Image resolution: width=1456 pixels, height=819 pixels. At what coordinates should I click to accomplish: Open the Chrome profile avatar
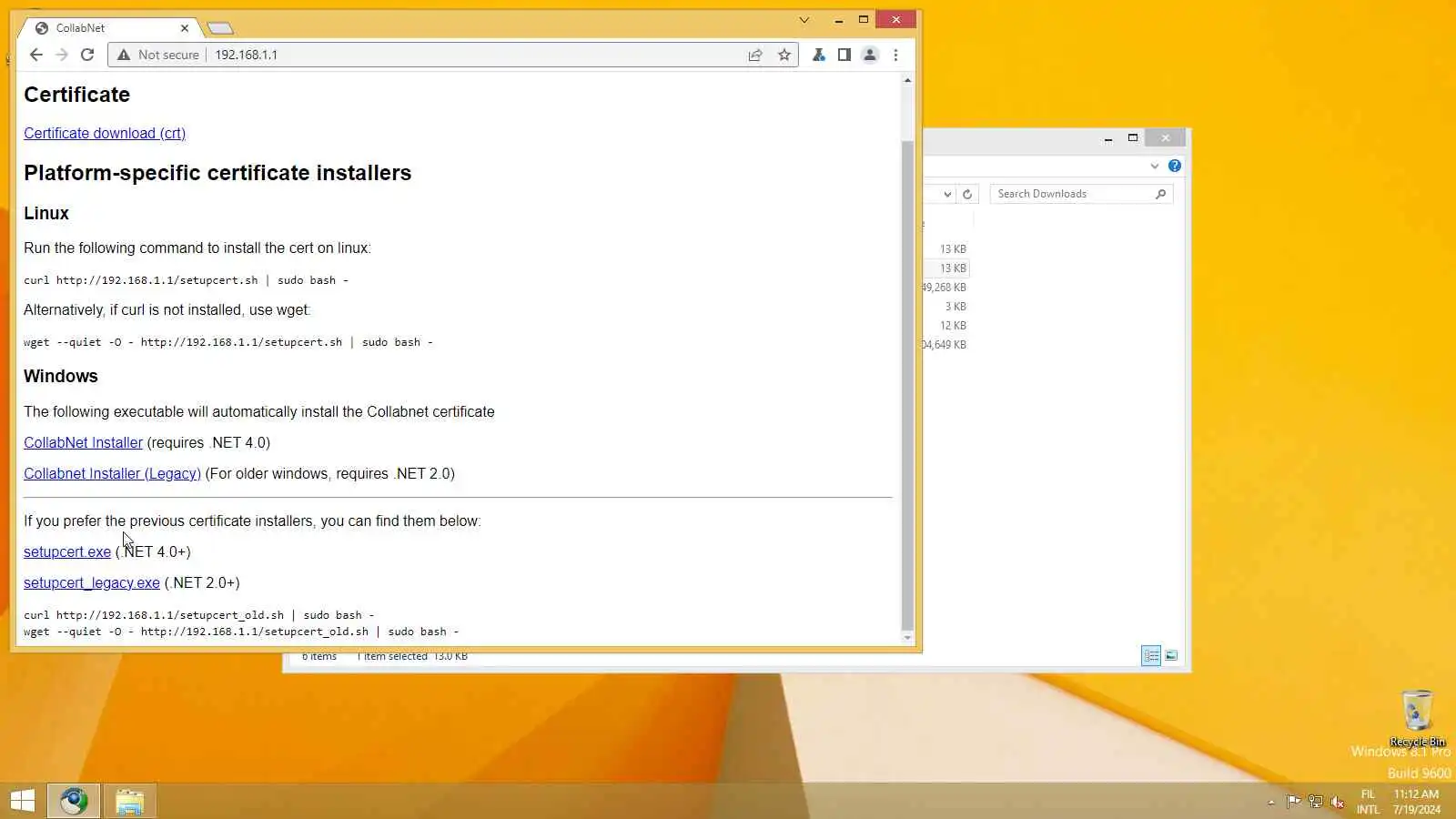(870, 55)
